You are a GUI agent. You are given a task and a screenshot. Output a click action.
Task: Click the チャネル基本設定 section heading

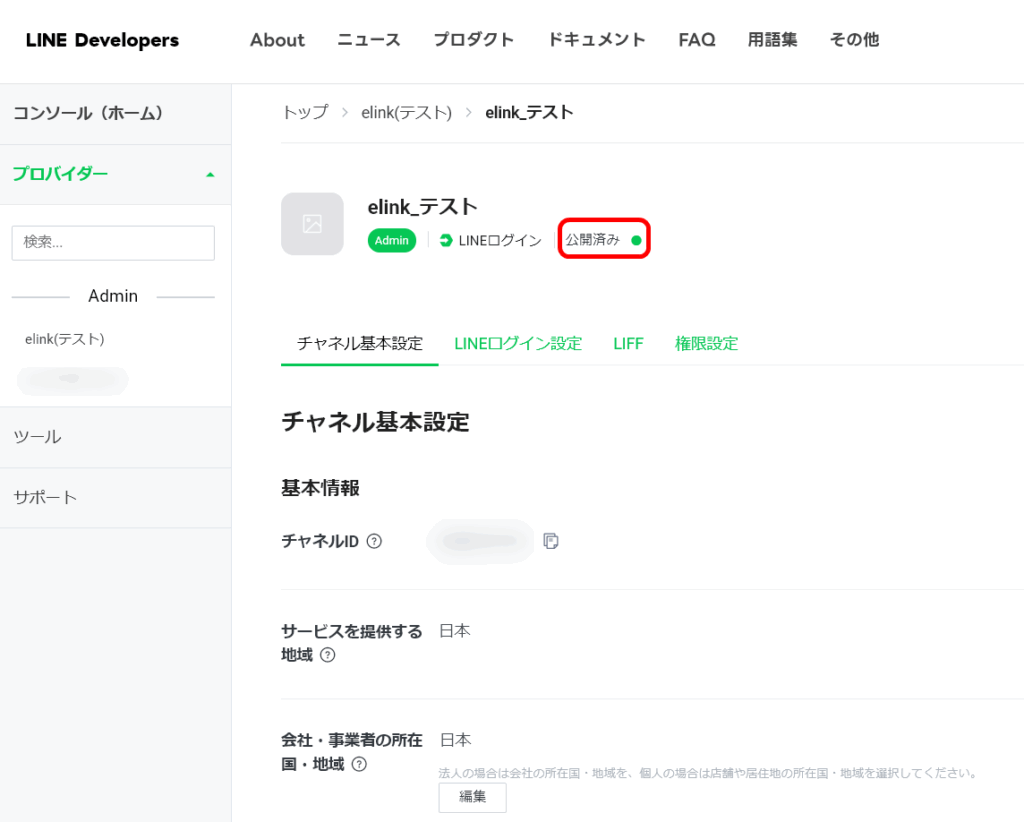pyautogui.click(x=376, y=422)
